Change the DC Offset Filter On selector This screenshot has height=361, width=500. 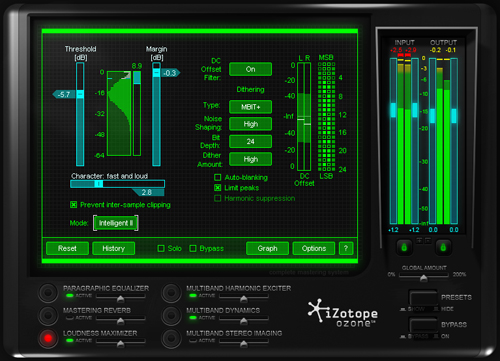[250, 69]
